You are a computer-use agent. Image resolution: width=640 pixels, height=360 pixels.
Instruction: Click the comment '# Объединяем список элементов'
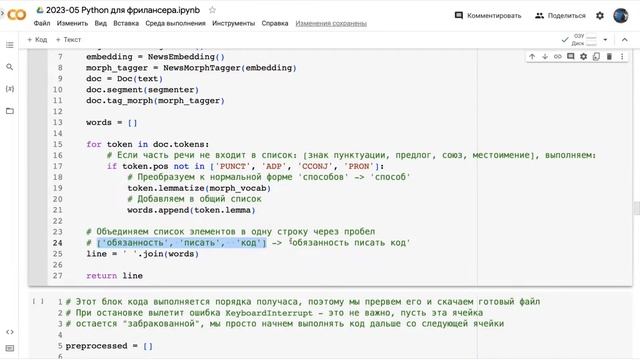point(231,232)
